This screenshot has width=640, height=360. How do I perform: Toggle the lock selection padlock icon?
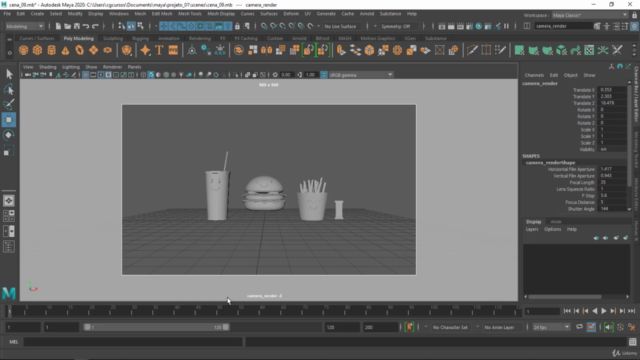(x=237, y=26)
